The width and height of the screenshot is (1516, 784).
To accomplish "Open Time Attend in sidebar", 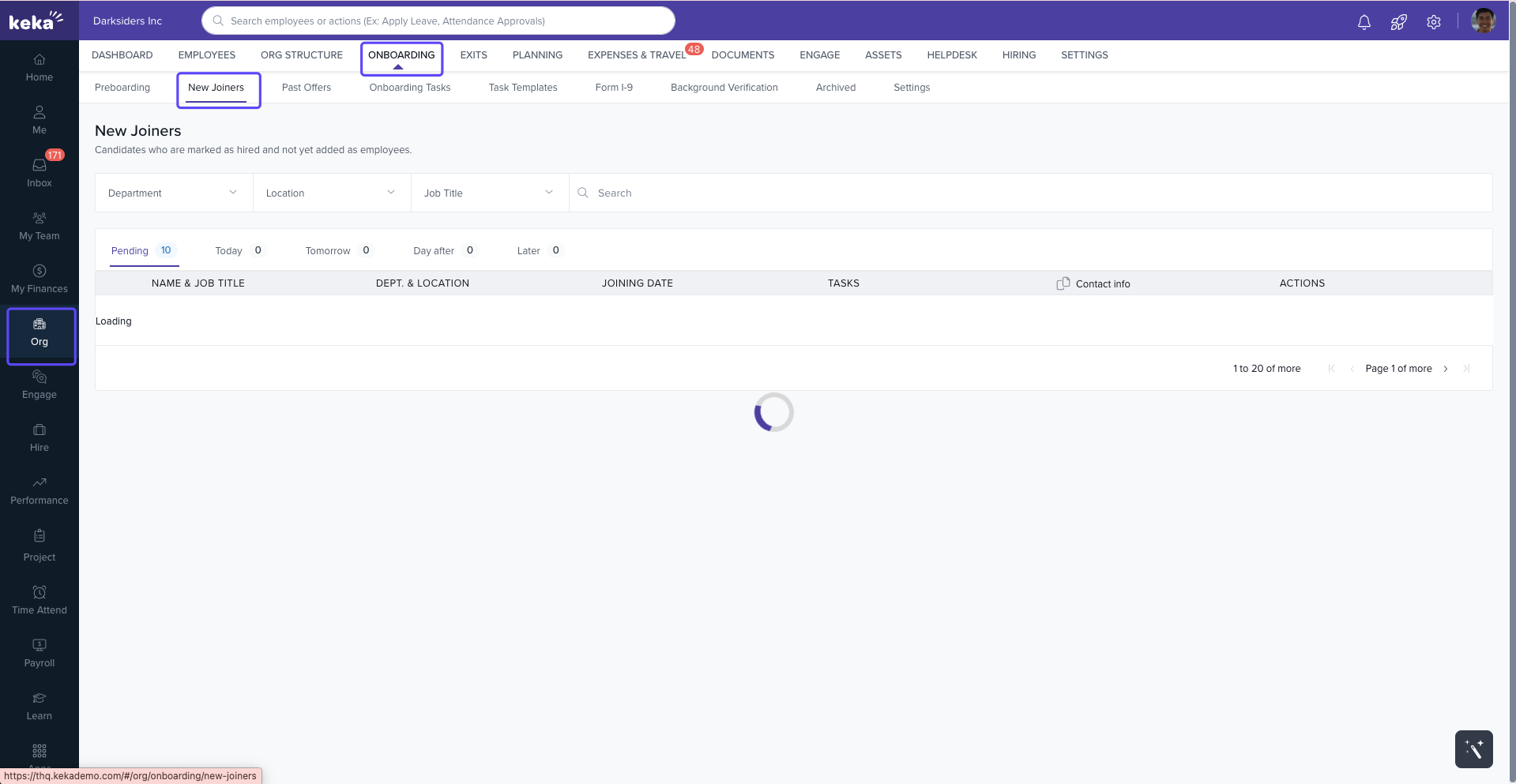I will pos(39,600).
